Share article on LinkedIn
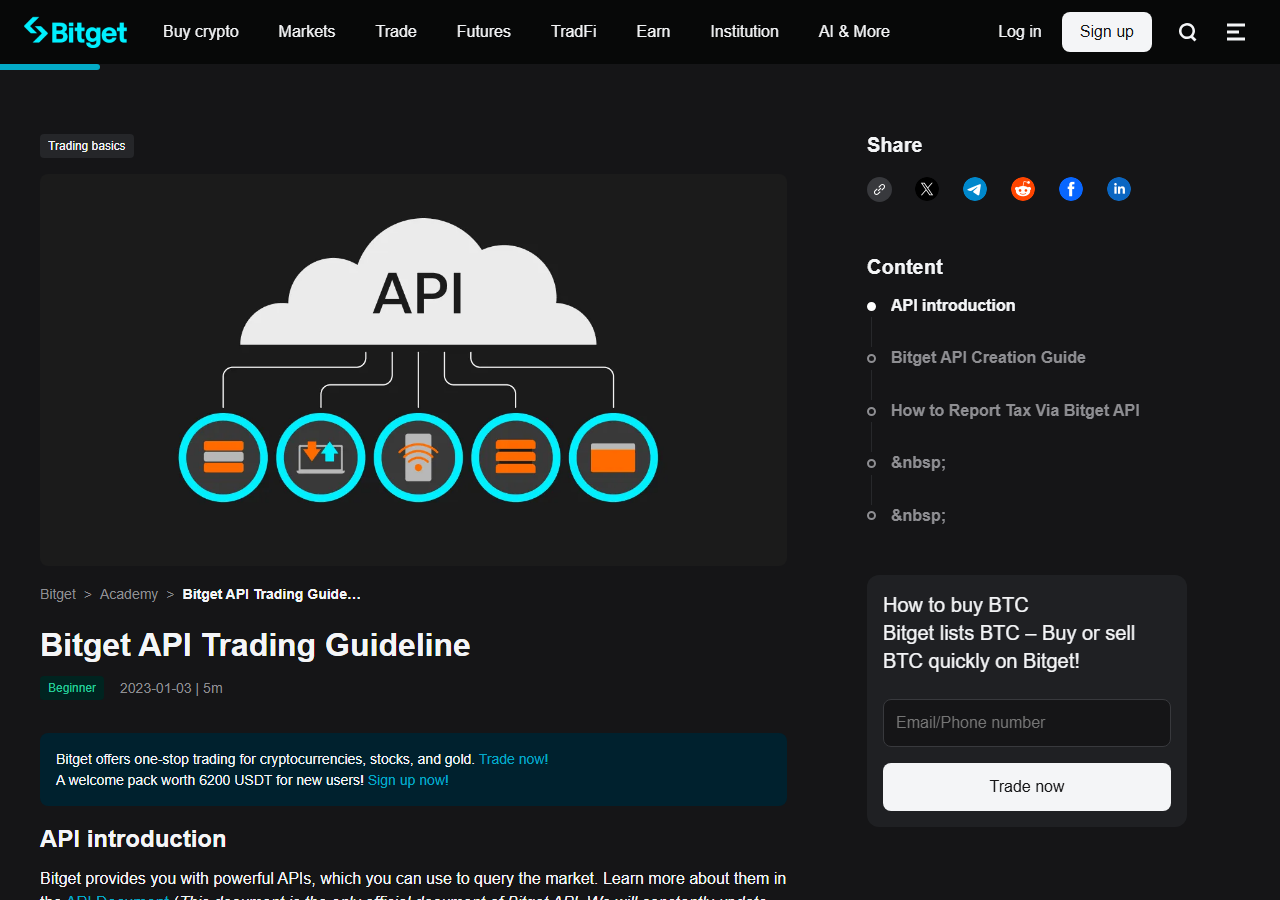1280x900 pixels. tap(1119, 189)
